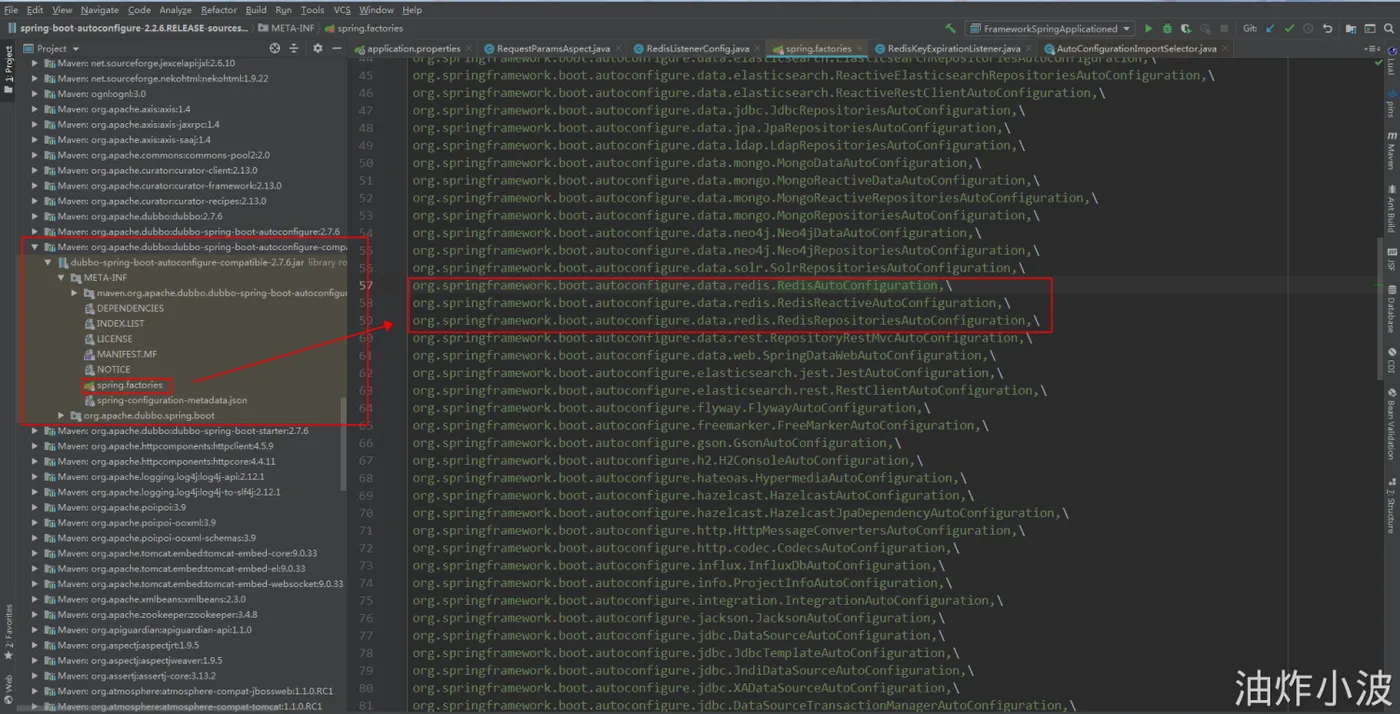Collapse the dubbo-spring-boot-autoconfigure-compatible Maven node
This screenshot has height=714, width=1400.
(36, 247)
